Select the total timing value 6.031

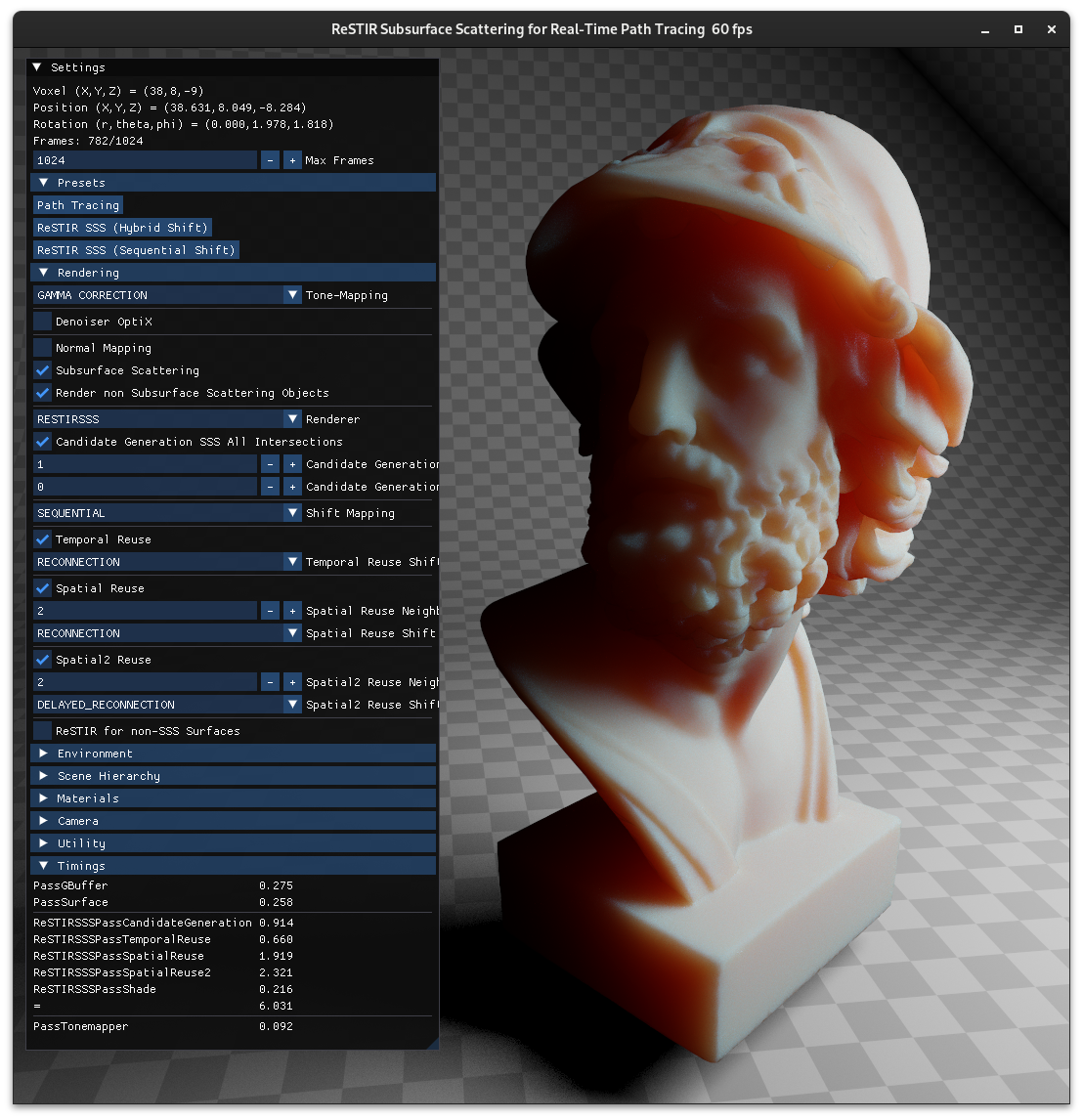coord(276,1007)
